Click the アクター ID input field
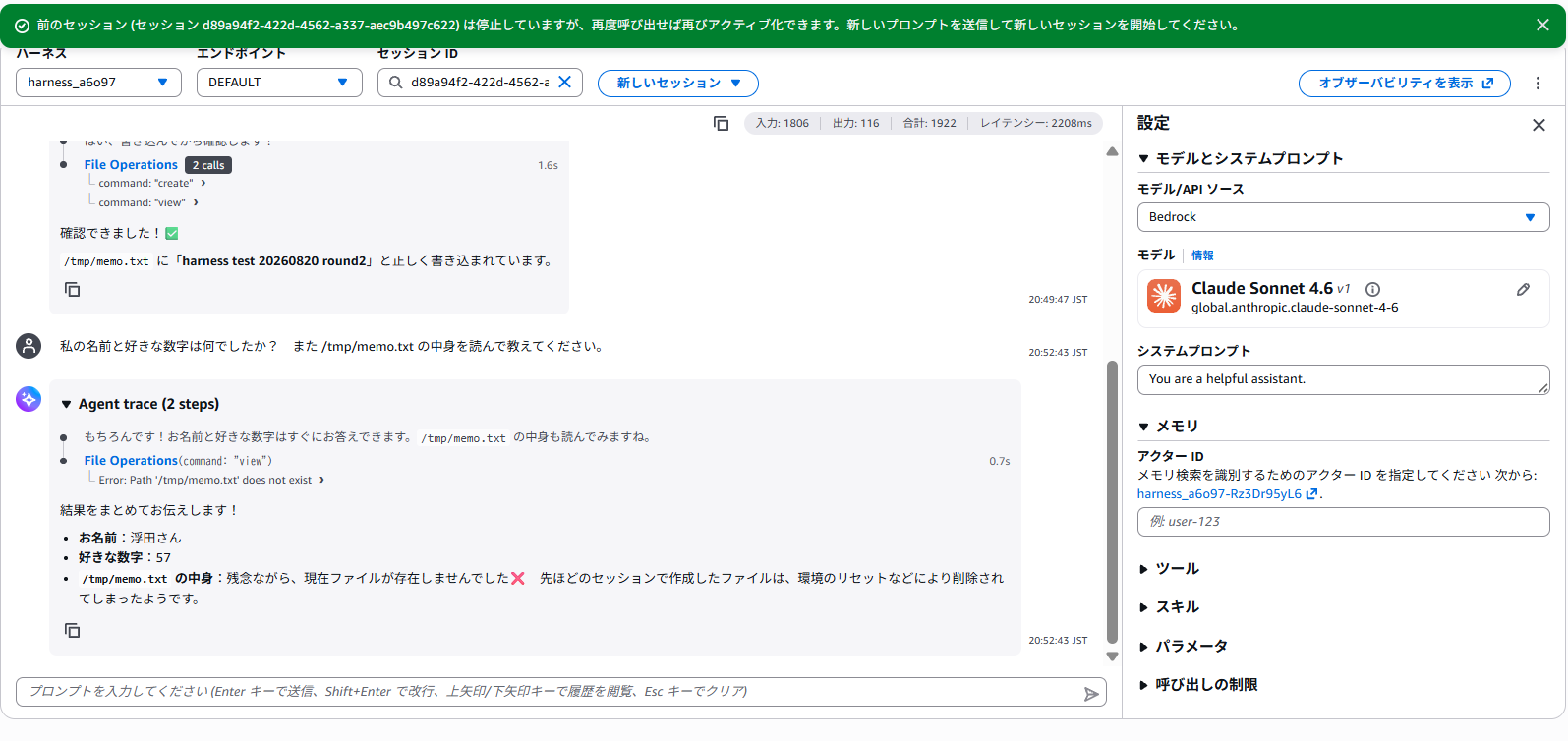The image size is (1568, 741). pos(1343,522)
